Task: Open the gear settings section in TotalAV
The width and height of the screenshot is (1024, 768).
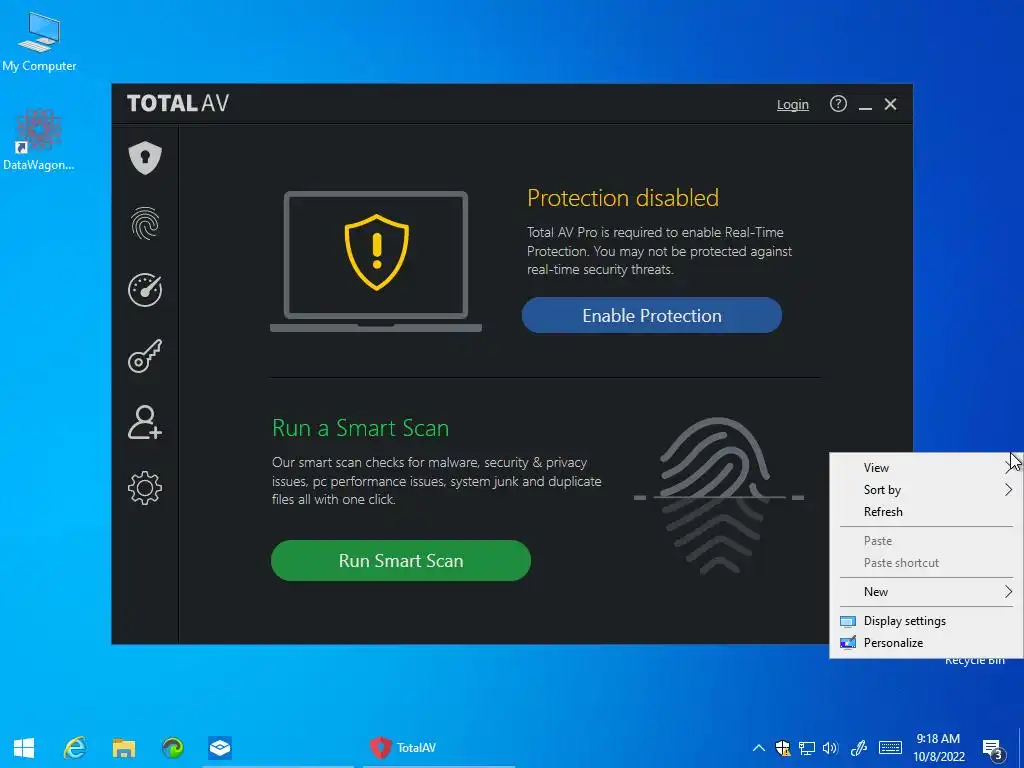Action: coord(145,488)
